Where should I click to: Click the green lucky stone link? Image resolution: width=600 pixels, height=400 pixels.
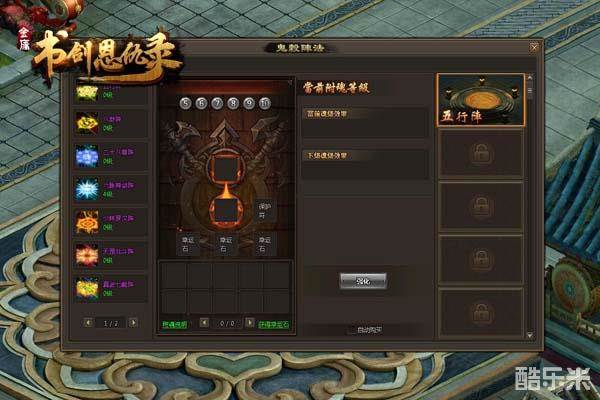[x=274, y=325]
